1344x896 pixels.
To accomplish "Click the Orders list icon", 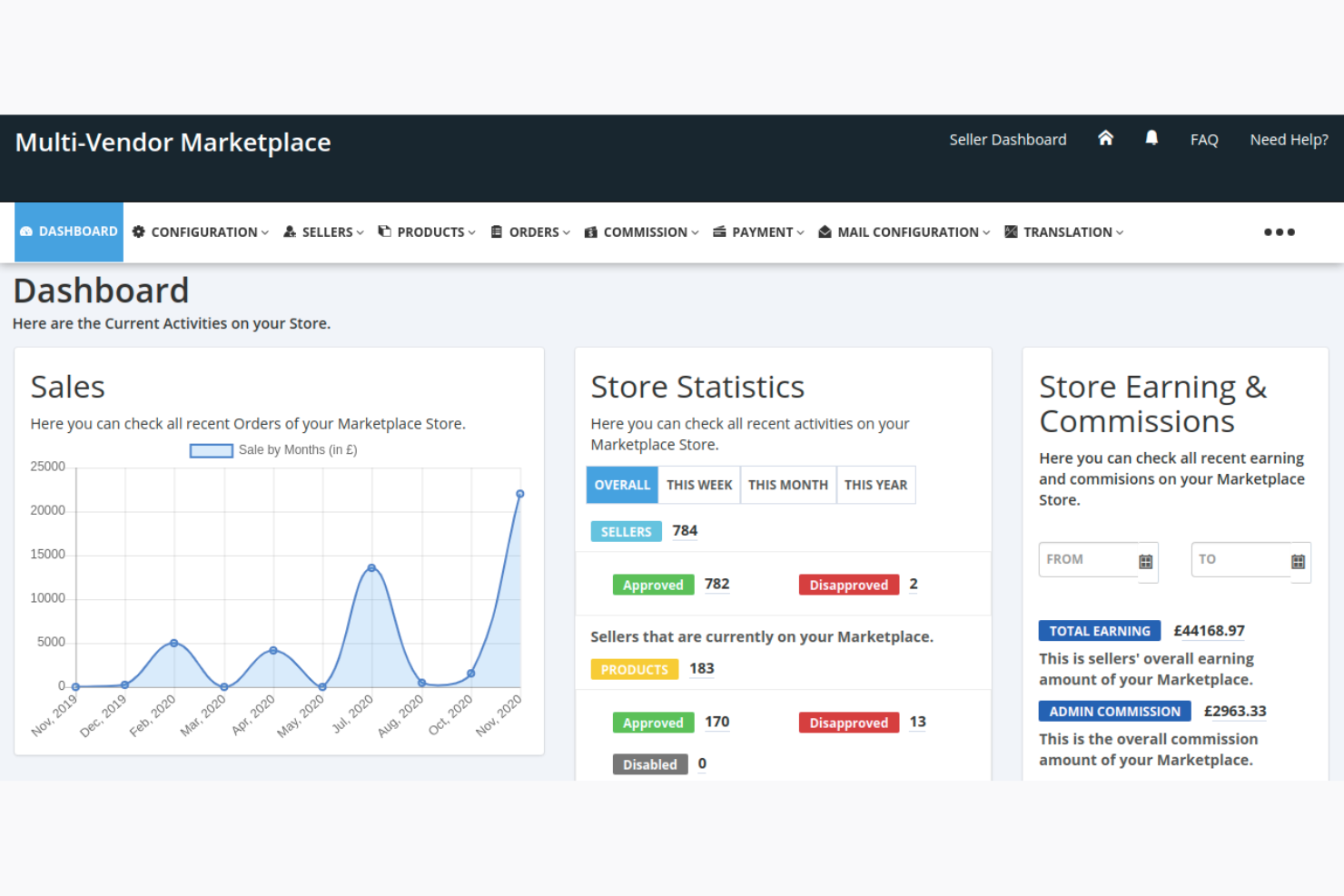I will (x=496, y=231).
